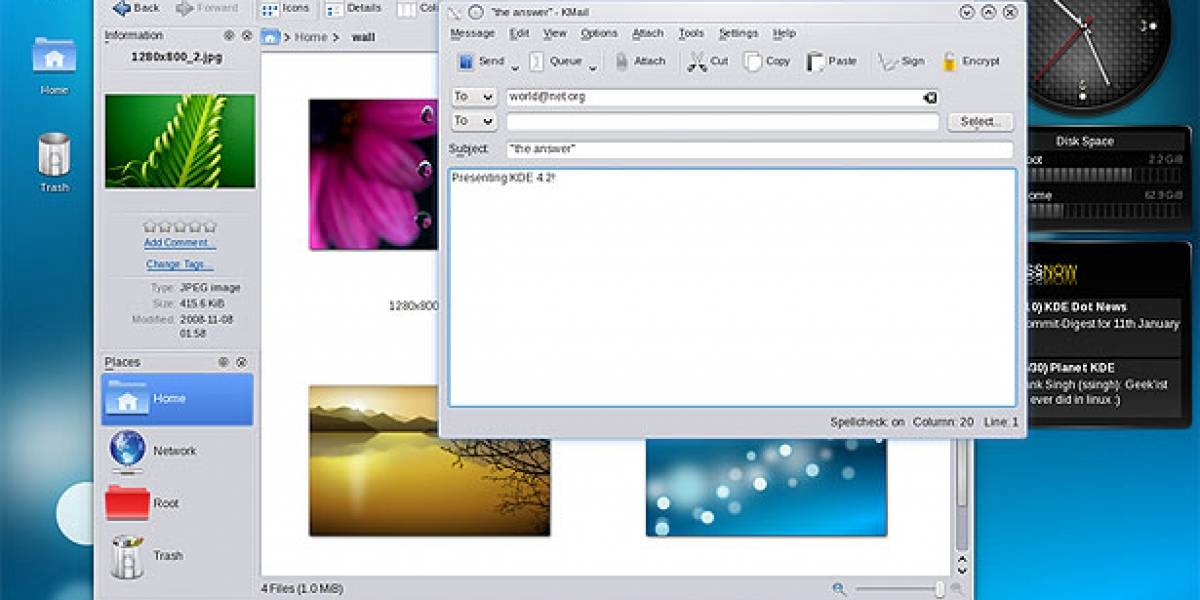
Task: Click the zoom in magnifier icon in Dolphin
Action: coord(957,590)
